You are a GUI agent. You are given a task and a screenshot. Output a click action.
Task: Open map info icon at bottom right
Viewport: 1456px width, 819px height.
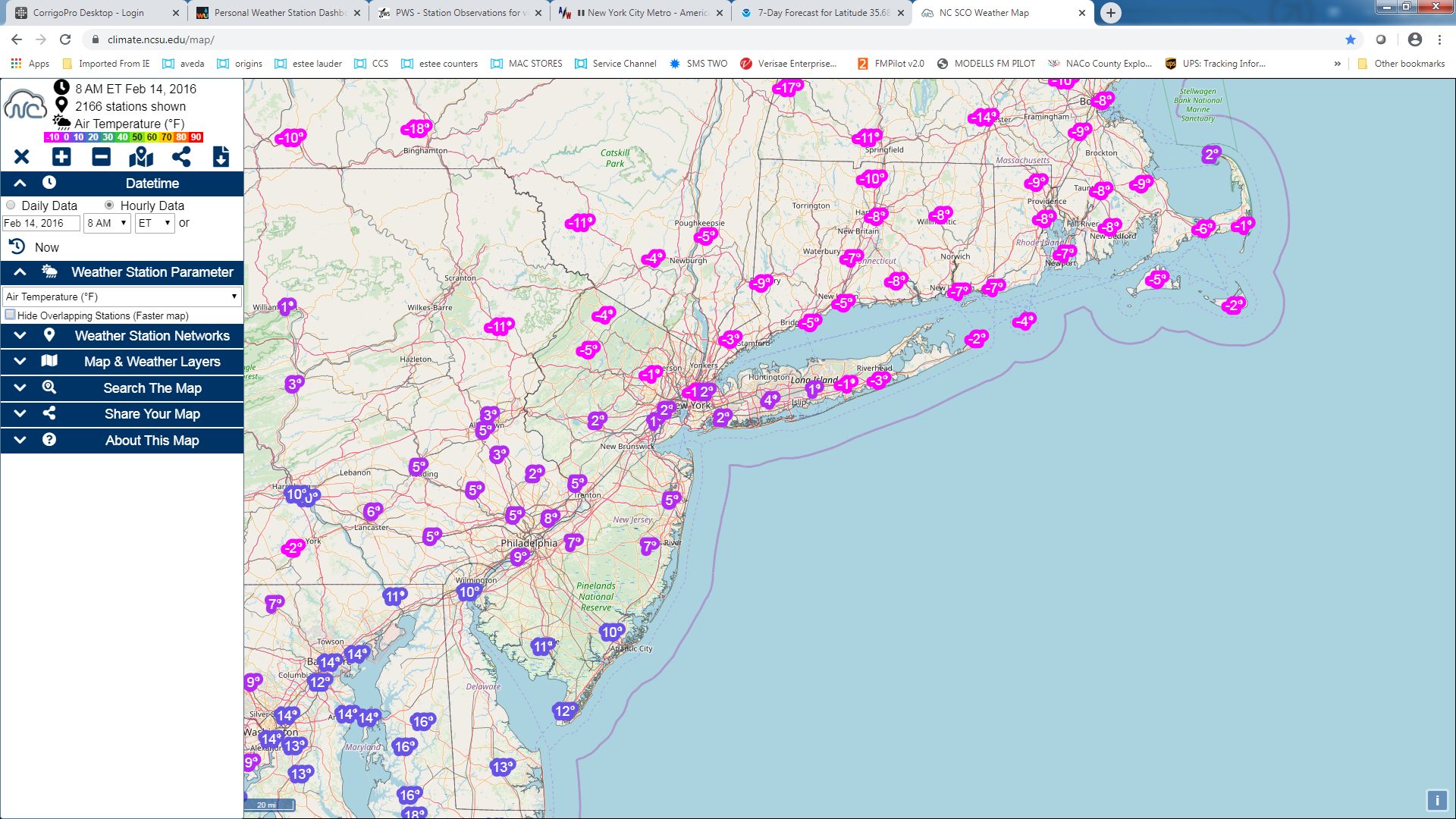[x=1436, y=800]
